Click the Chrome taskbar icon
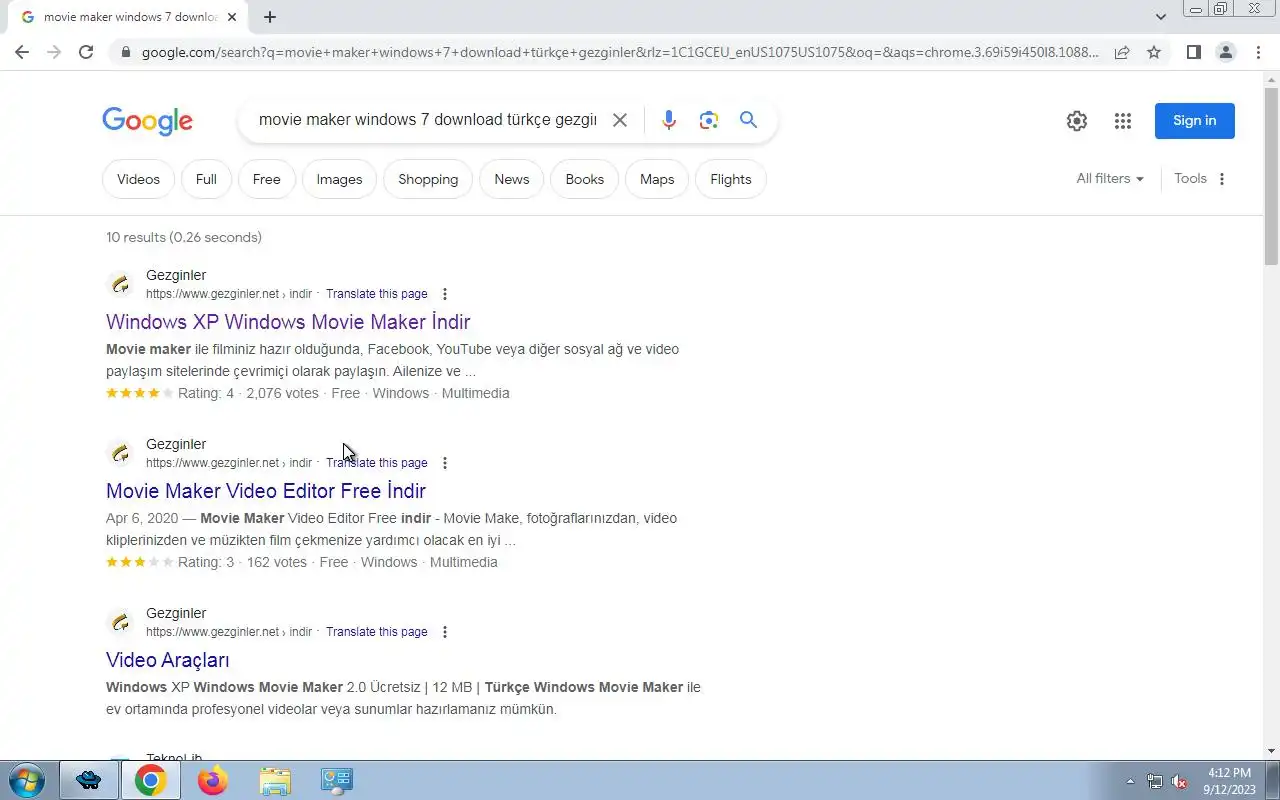The image size is (1280, 800). [150, 780]
